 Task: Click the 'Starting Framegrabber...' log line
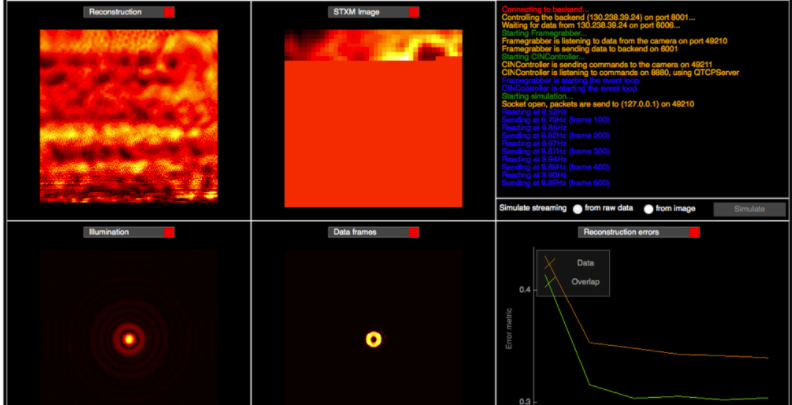coord(545,33)
